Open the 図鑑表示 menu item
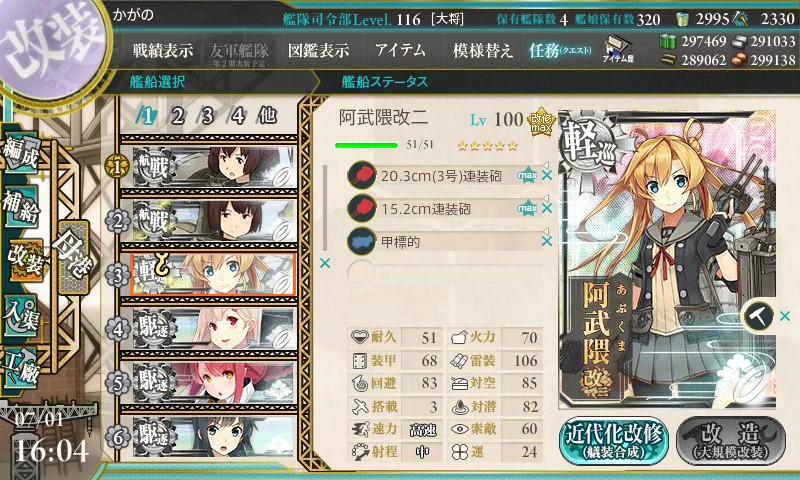This screenshot has height=480, width=800. pos(318,50)
